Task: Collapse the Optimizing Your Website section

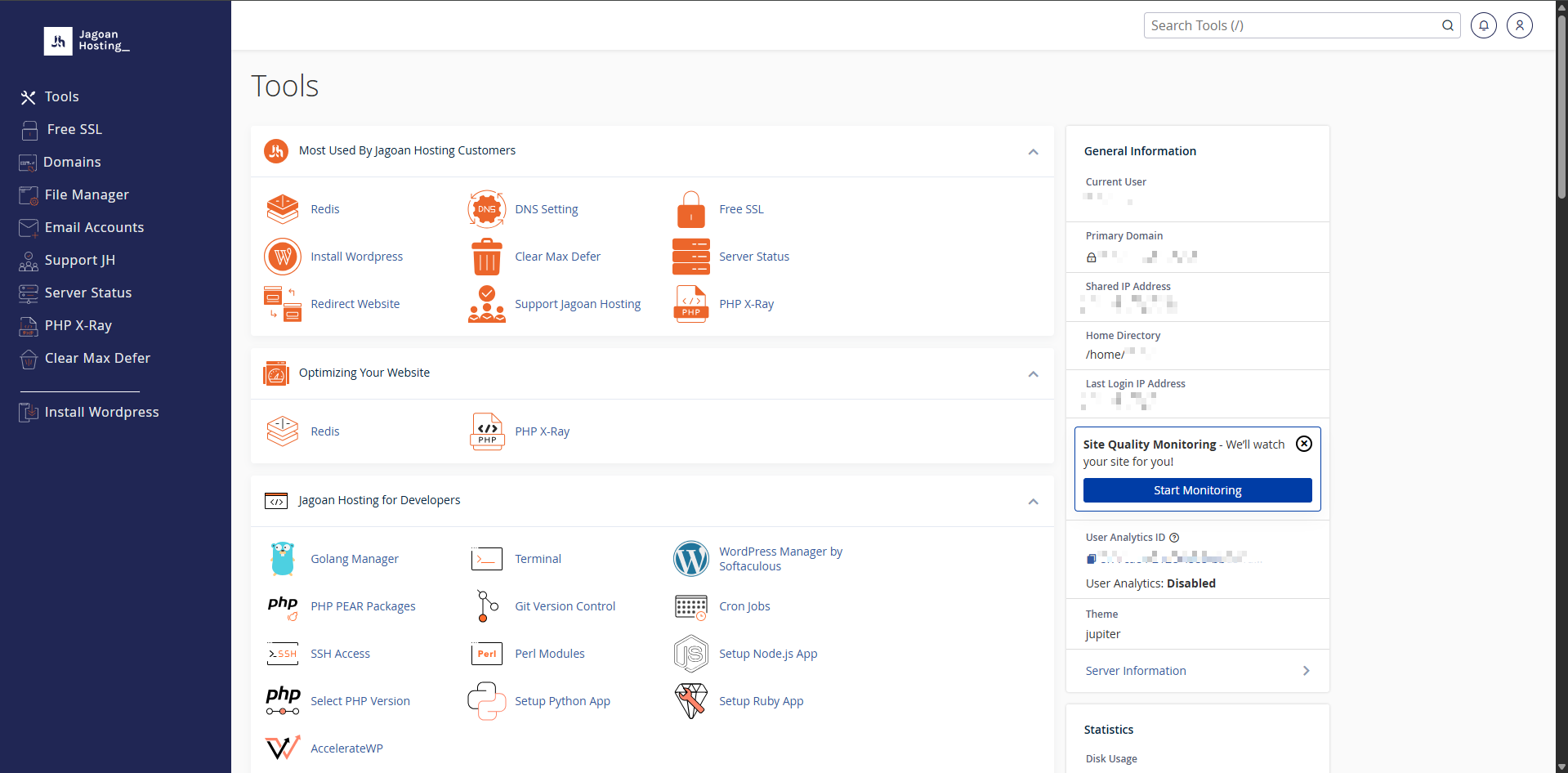Action: [x=1033, y=374]
